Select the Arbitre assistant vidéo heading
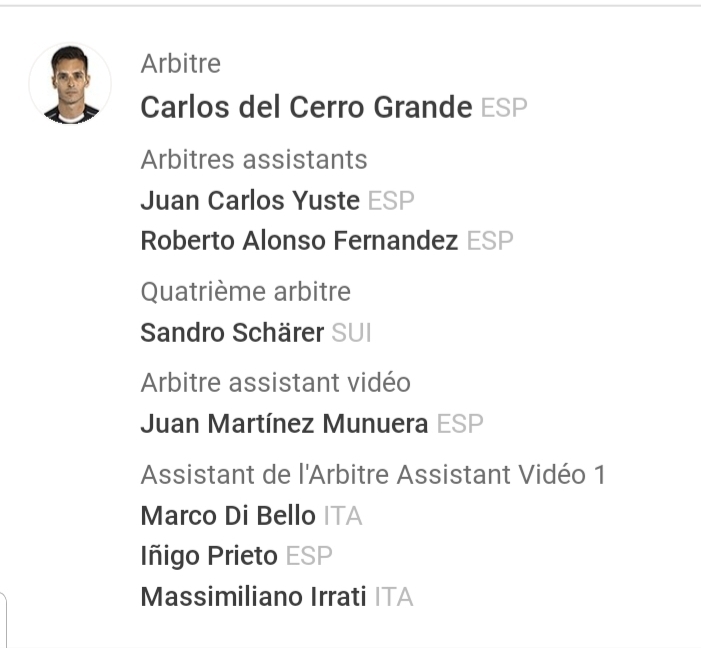The image size is (701, 648). coord(276,383)
